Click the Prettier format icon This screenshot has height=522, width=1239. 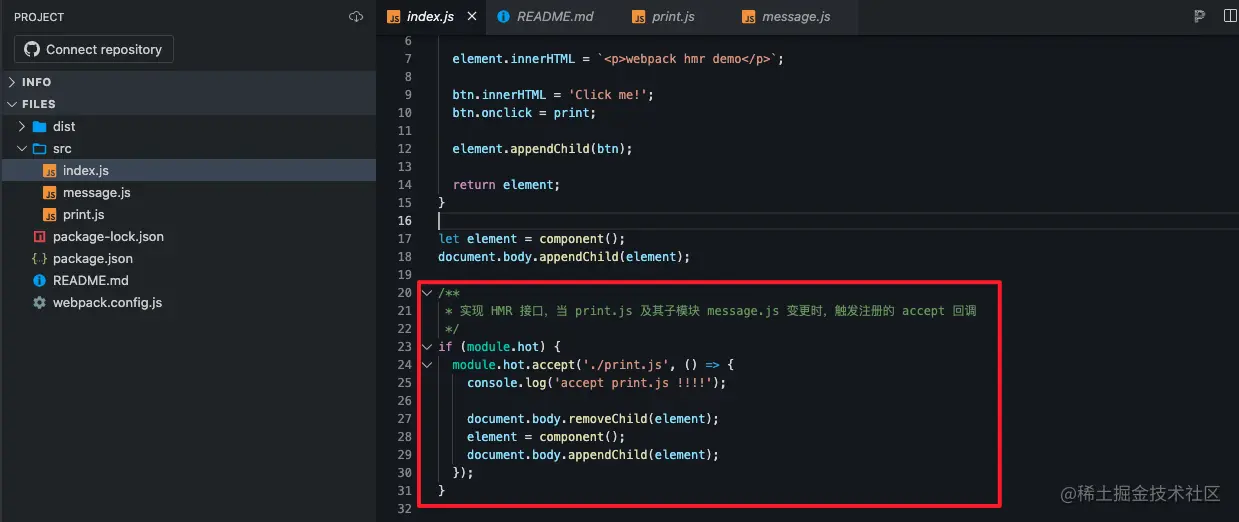pyautogui.click(x=1199, y=16)
